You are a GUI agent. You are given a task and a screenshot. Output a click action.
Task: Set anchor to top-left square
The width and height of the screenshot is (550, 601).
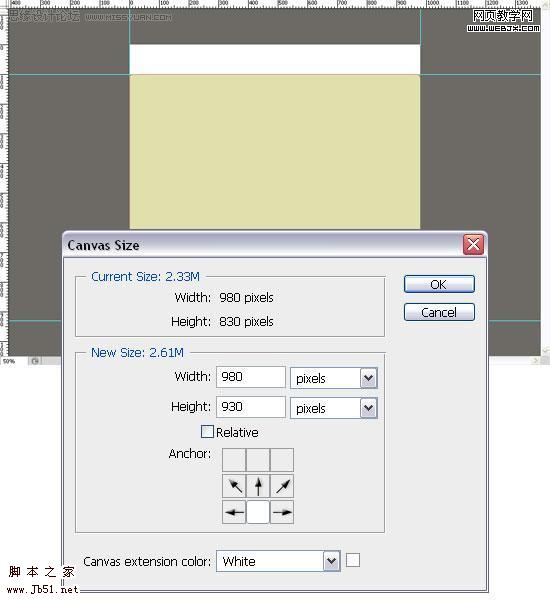[x=234, y=460]
